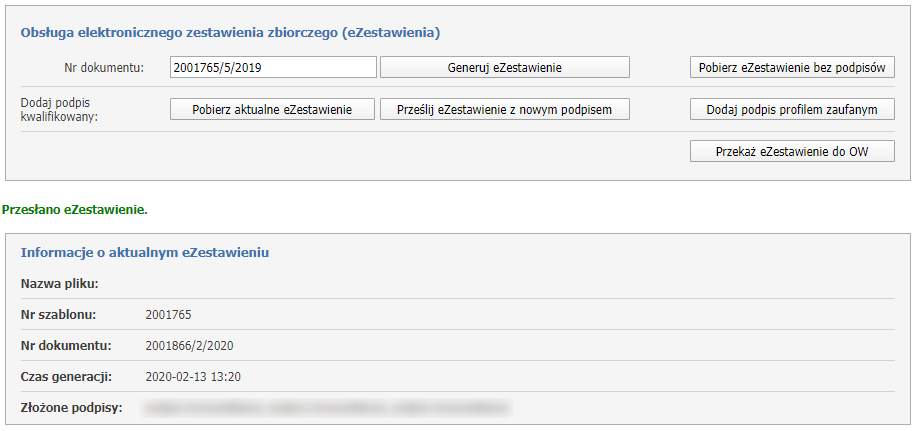
Task: Click Pobierz eZestawienie bez podpisów
Action: coord(792,67)
